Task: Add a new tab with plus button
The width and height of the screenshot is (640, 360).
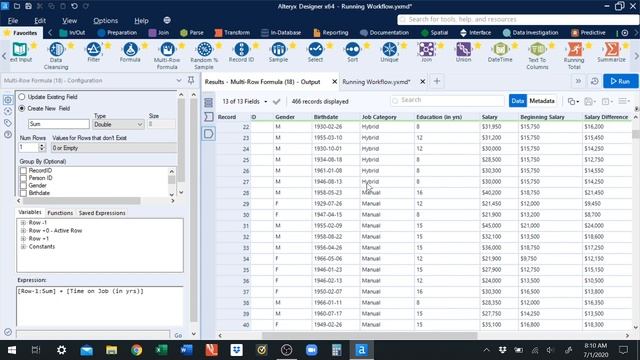Action: [x=437, y=81]
